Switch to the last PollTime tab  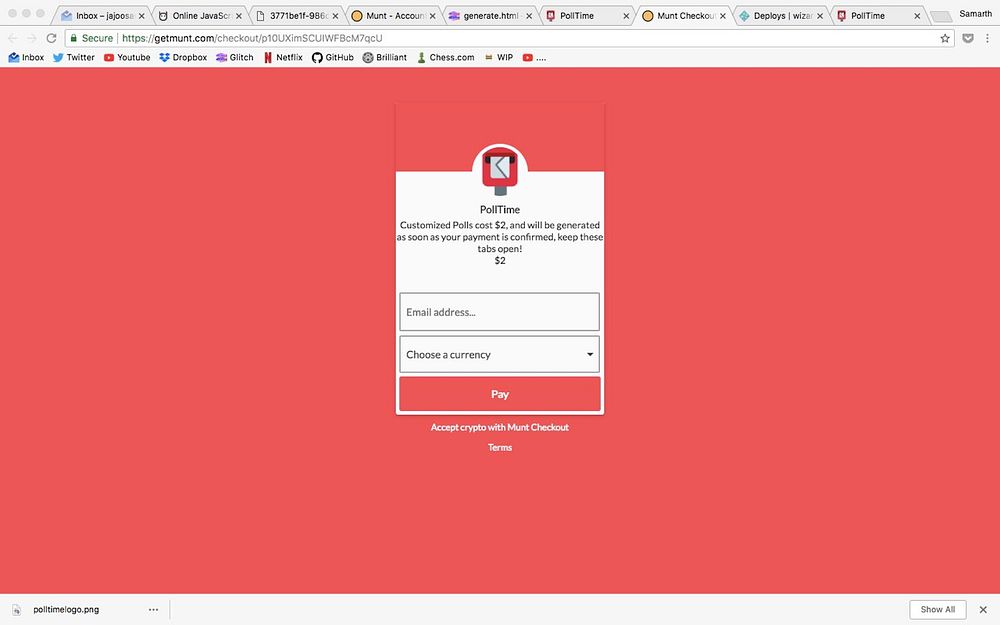tap(879, 16)
